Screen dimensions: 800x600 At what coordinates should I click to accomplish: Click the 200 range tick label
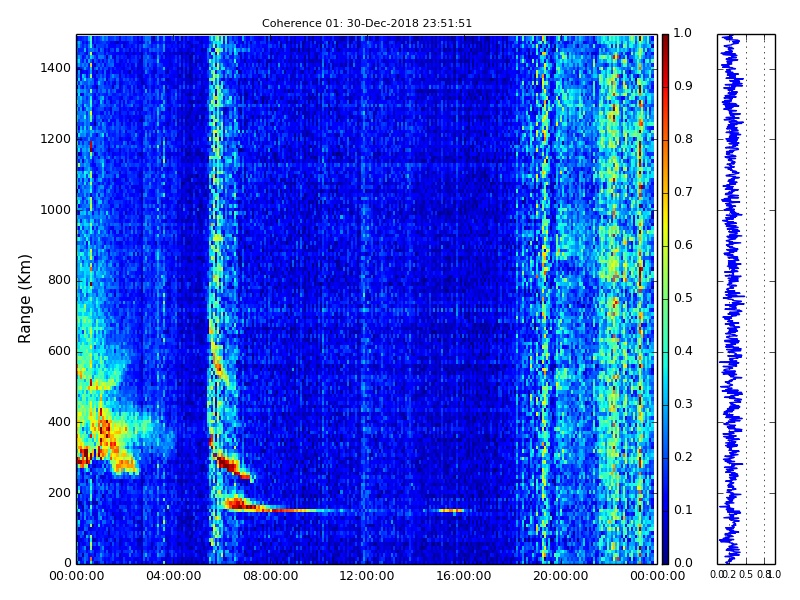coord(59,493)
